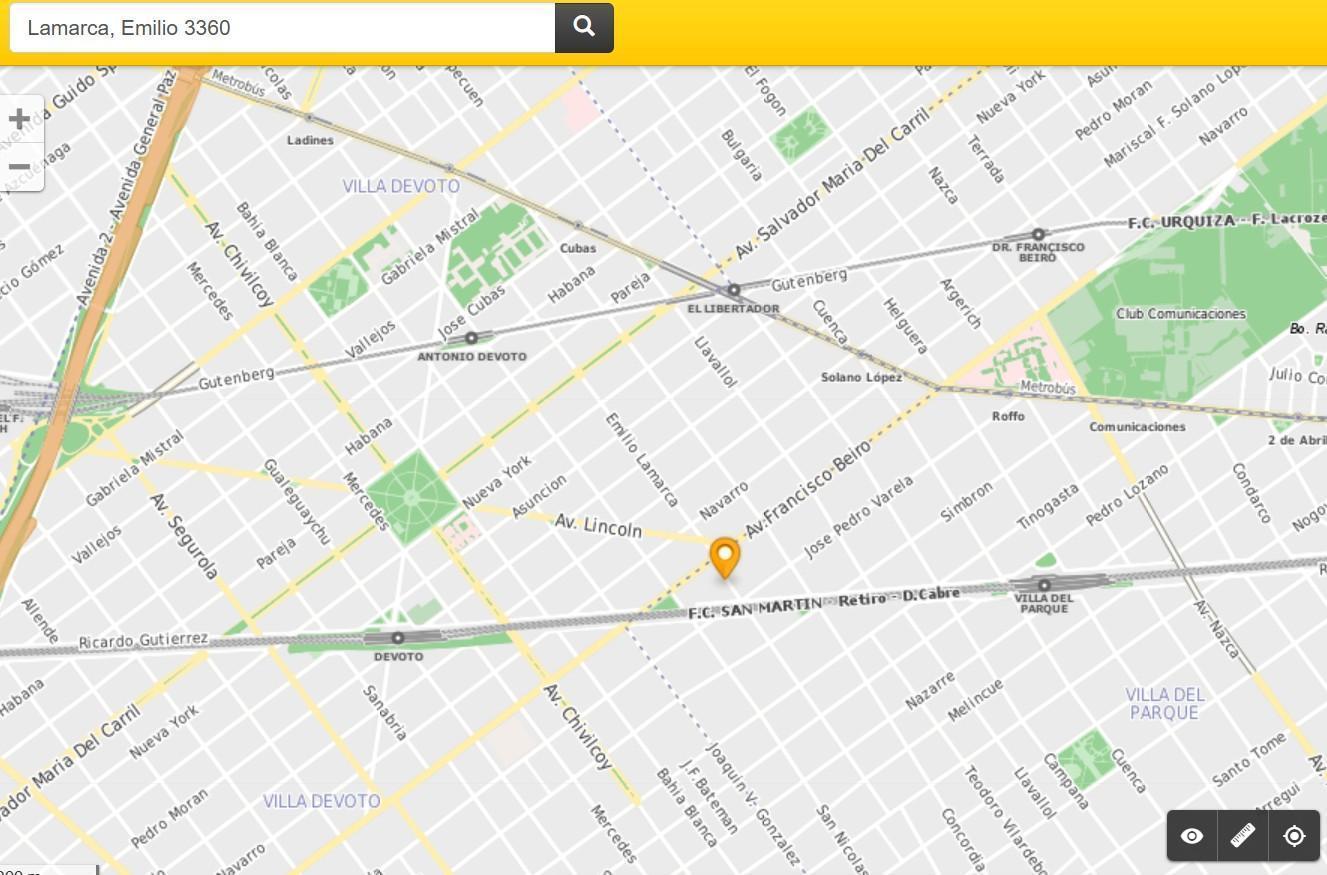
Task: Click the Gualeguaychu street label
Action: click(296, 502)
